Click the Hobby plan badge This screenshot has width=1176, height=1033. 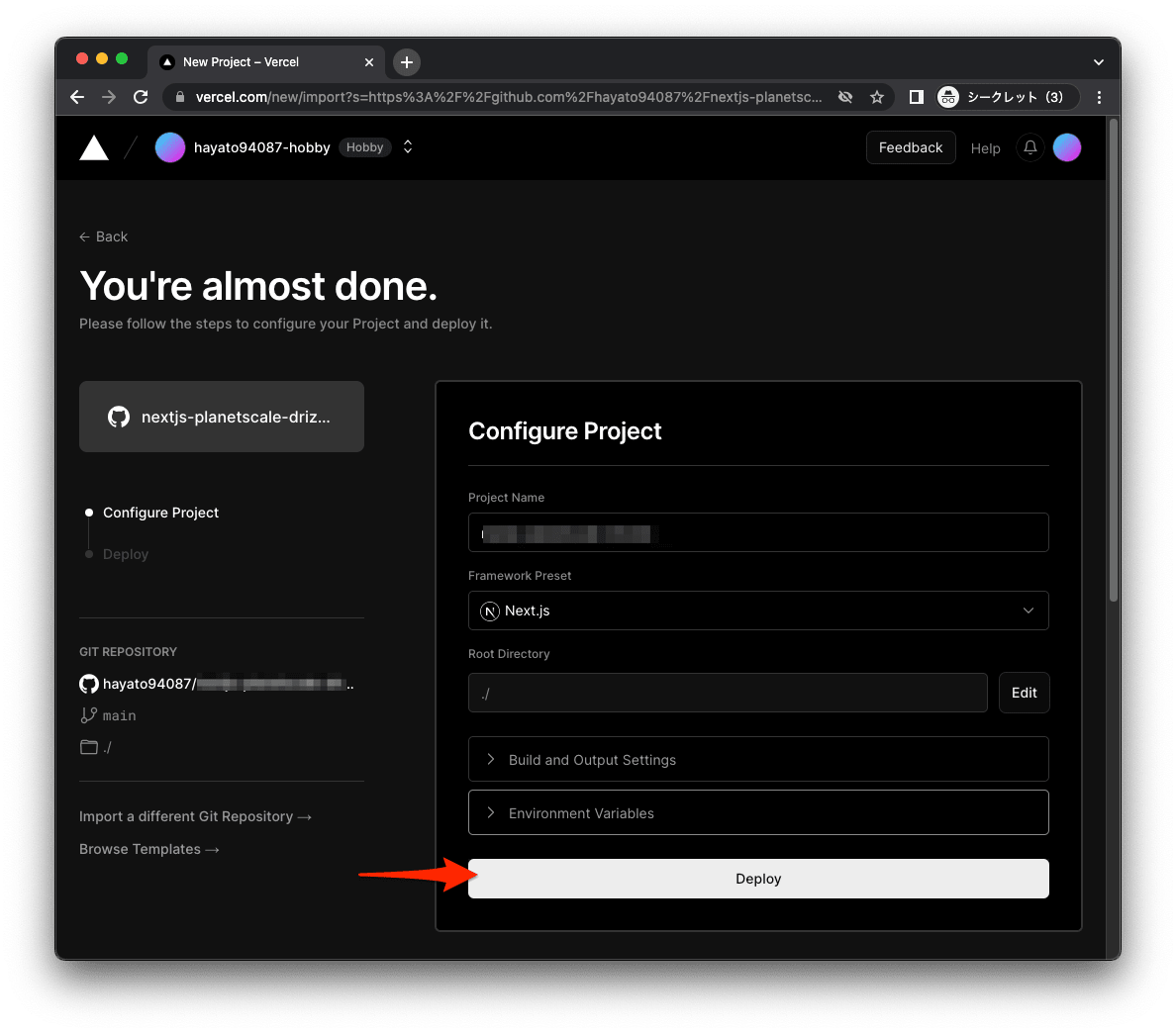point(364,146)
